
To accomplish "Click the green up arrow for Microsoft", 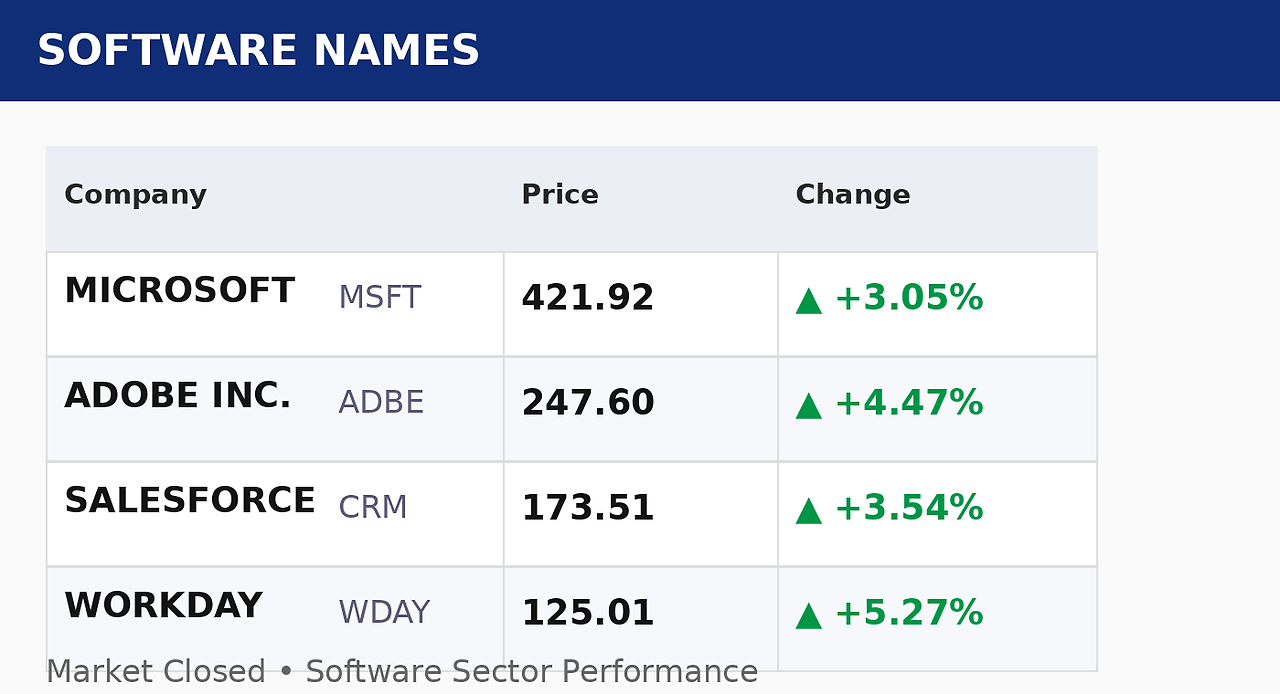I will tap(808, 300).
